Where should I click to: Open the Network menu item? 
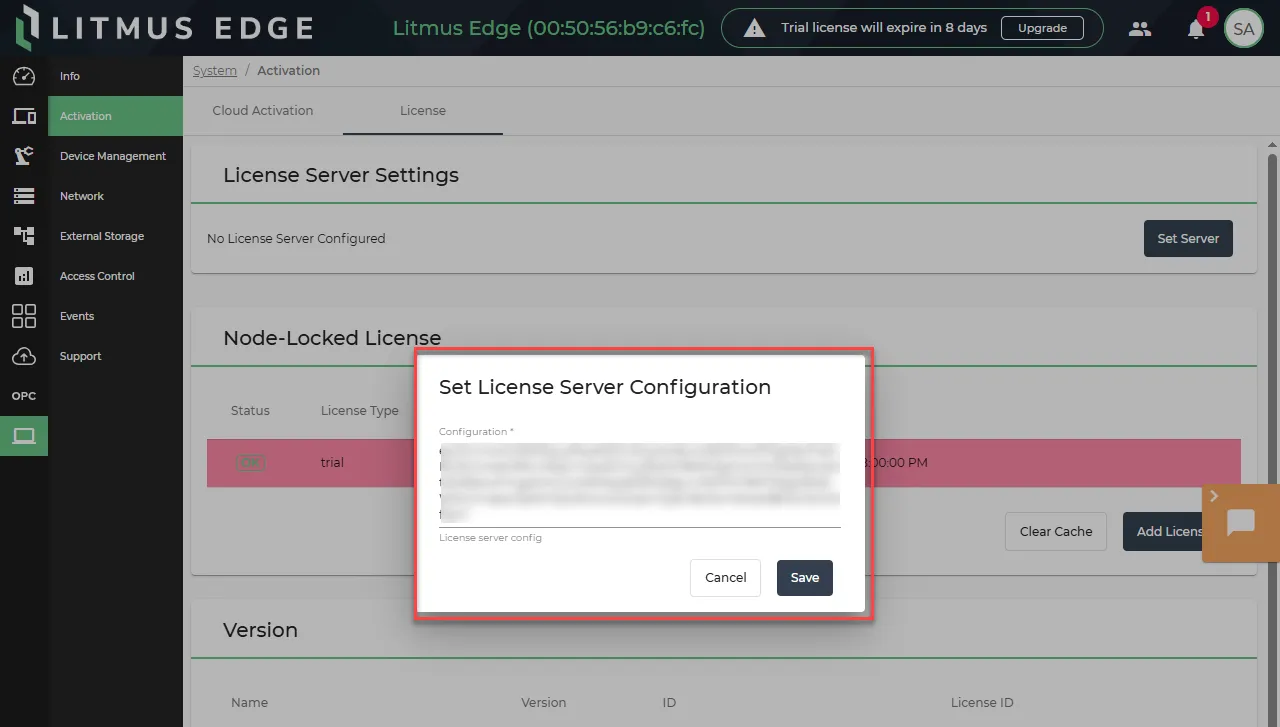pos(115,196)
